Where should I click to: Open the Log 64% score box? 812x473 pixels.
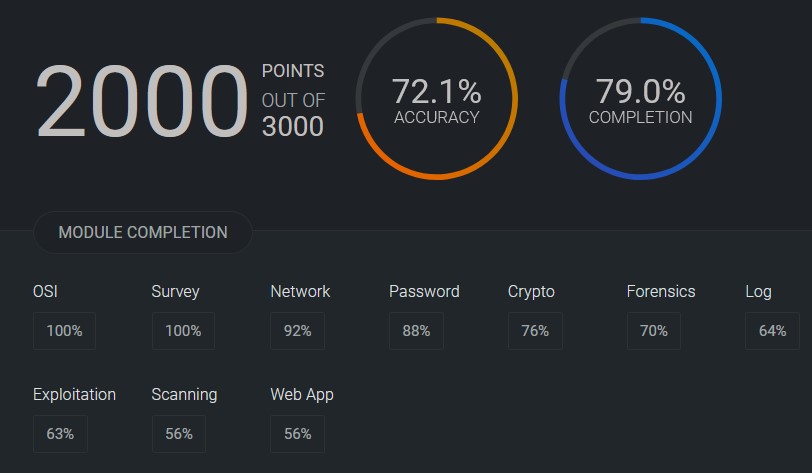(772, 331)
